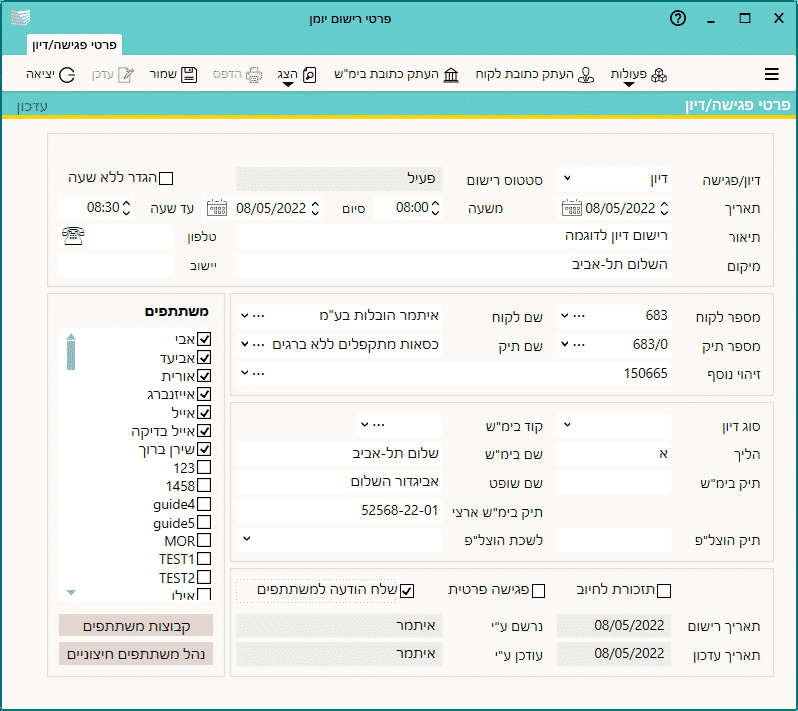Check participant TEST1
Image resolution: width=798 pixels, height=711 pixels.
tap(204, 558)
